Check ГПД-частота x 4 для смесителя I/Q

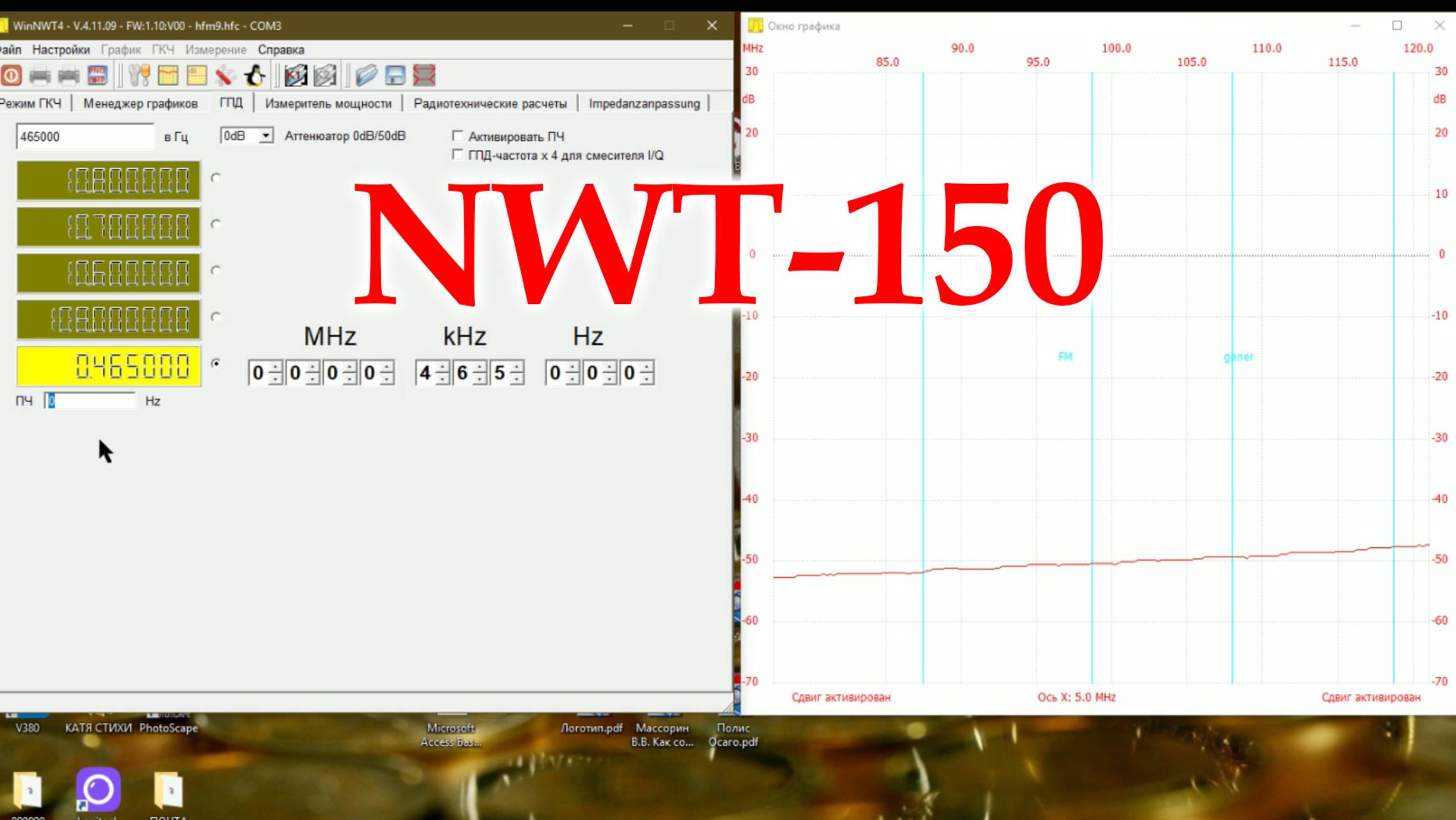(457, 155)
